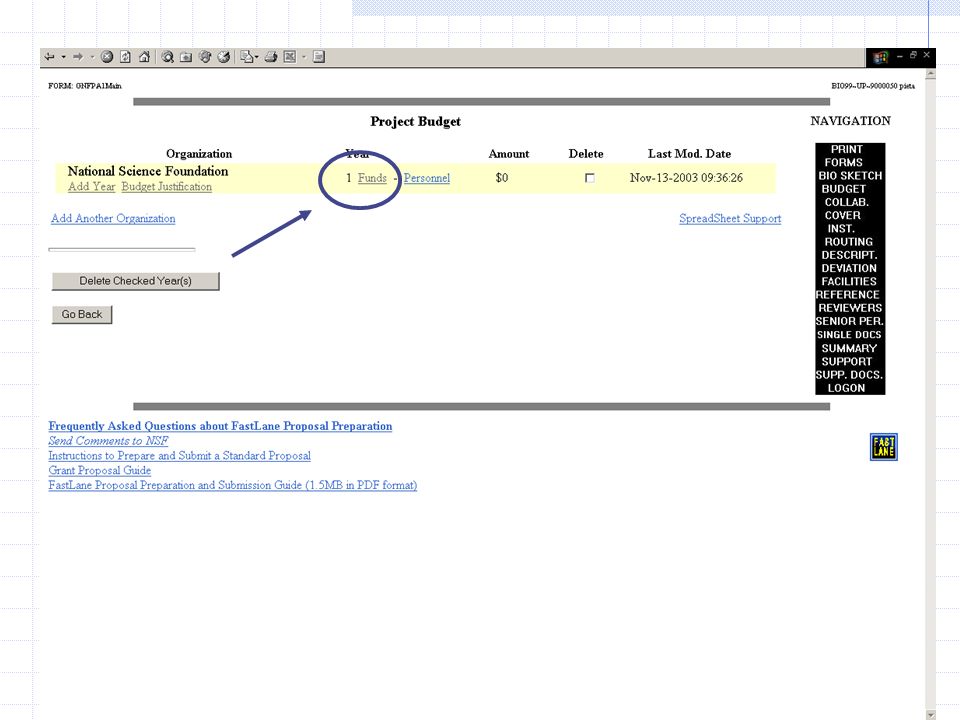Select SINGLE DOCS in the navigation menu

(849, 335)
